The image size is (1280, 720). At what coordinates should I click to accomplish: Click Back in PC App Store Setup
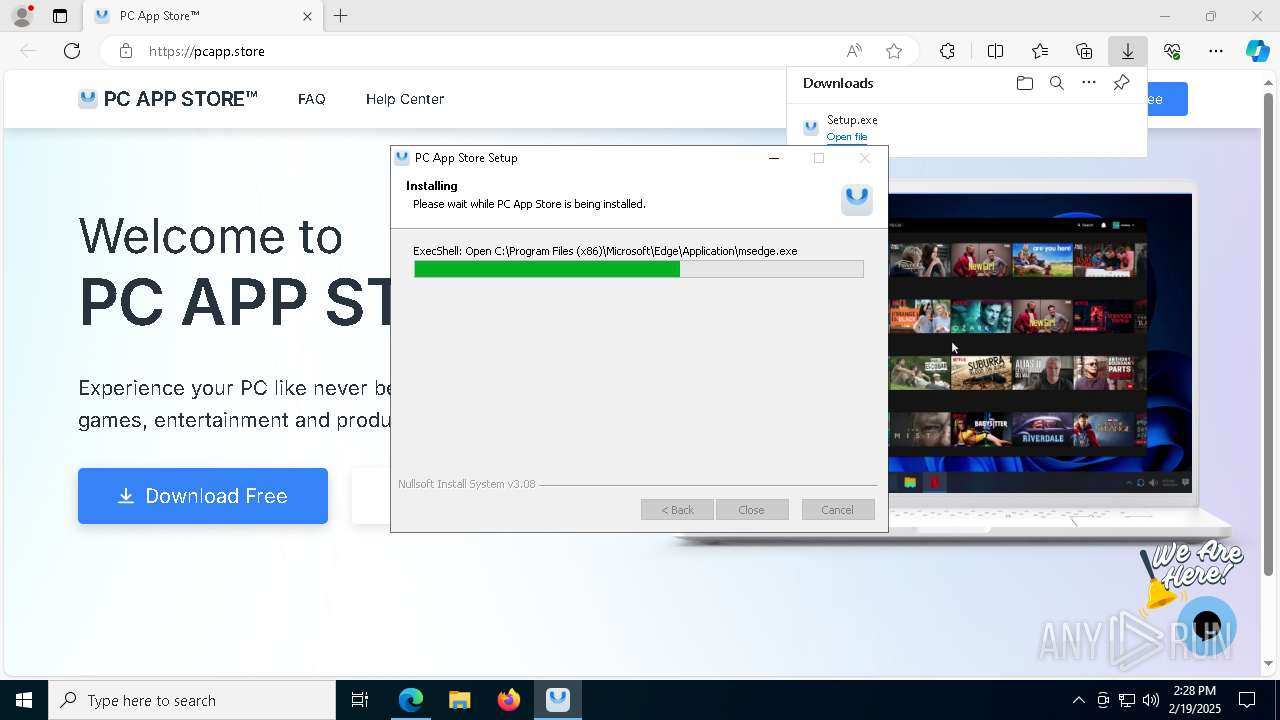677,510
